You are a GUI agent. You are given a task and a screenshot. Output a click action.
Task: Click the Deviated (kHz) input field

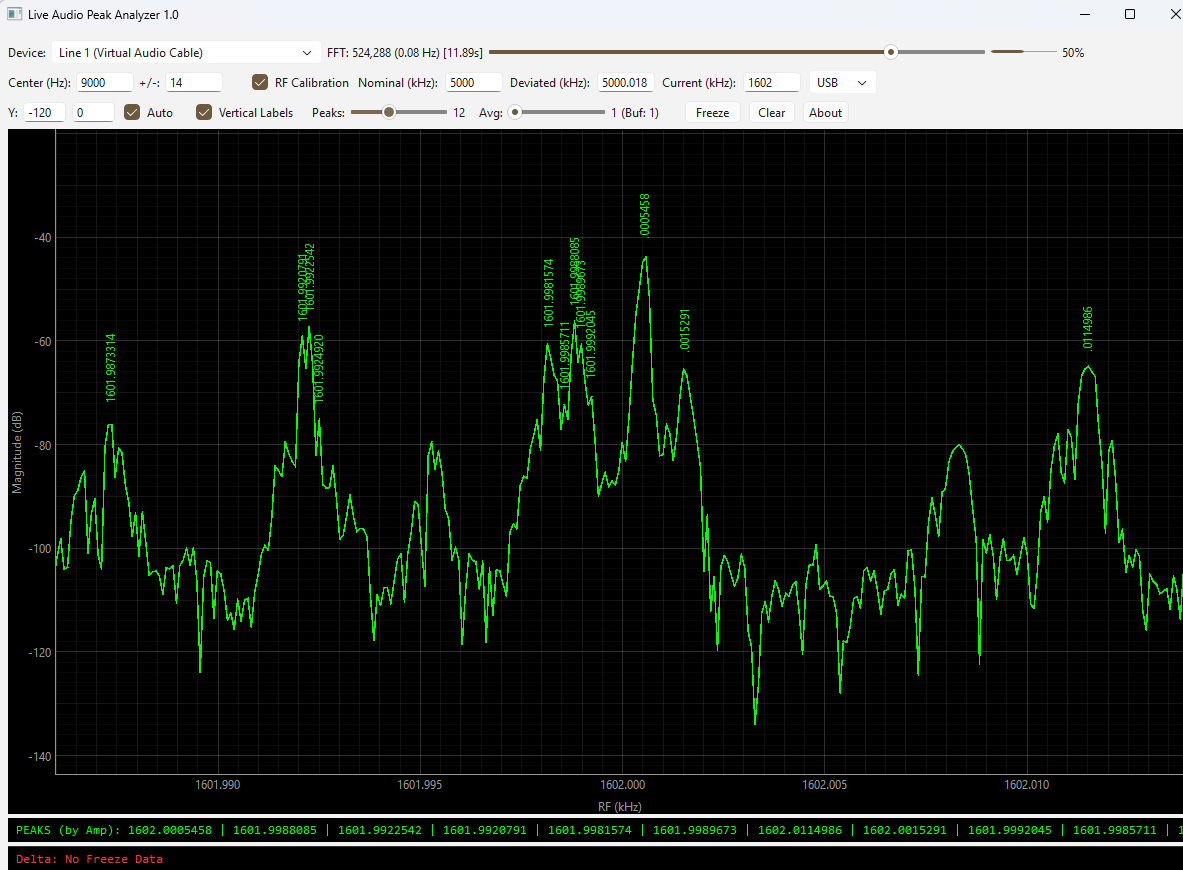tap(625, 82)
